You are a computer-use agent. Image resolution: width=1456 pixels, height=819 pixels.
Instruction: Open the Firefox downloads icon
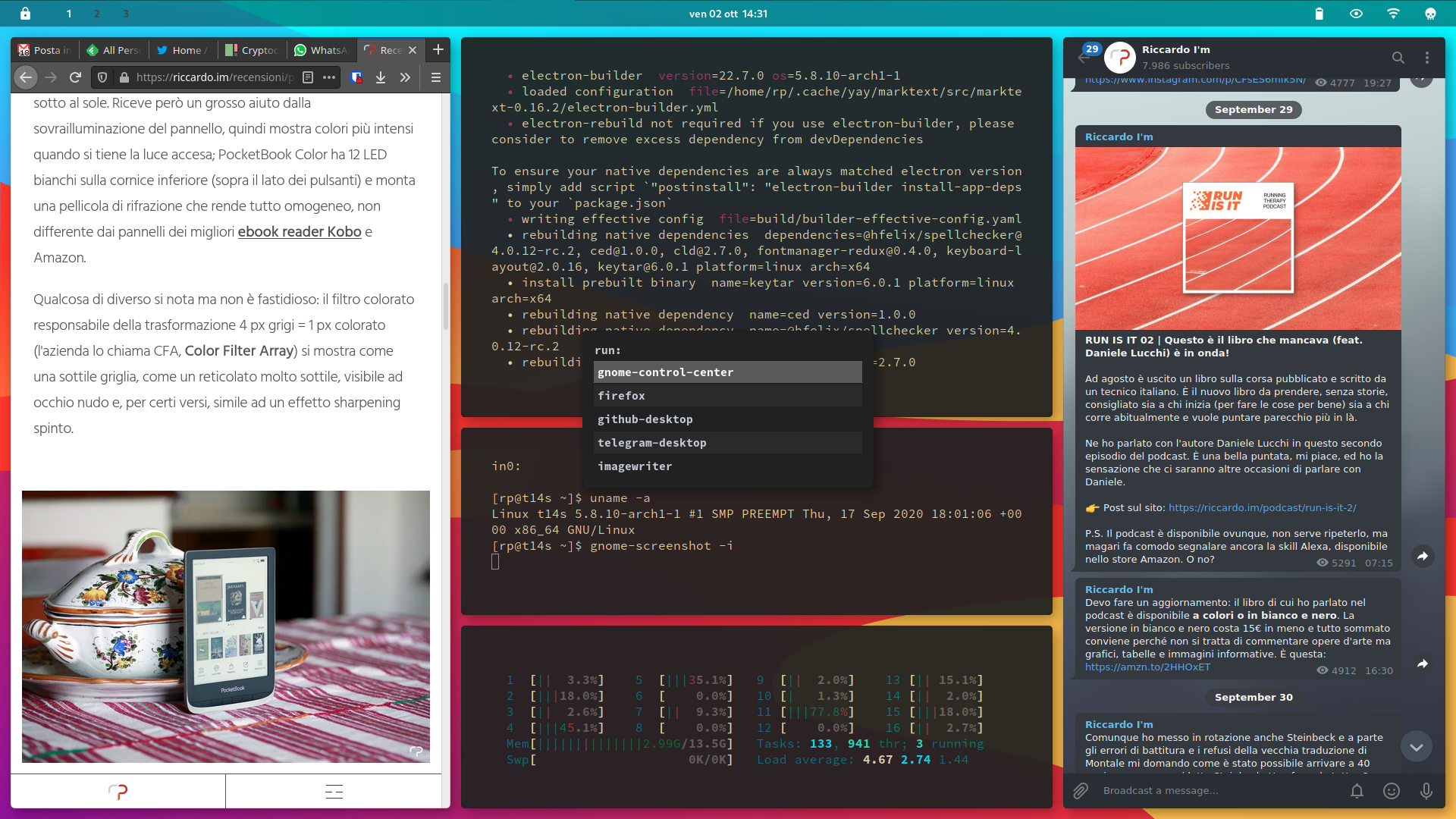[381, 77]
